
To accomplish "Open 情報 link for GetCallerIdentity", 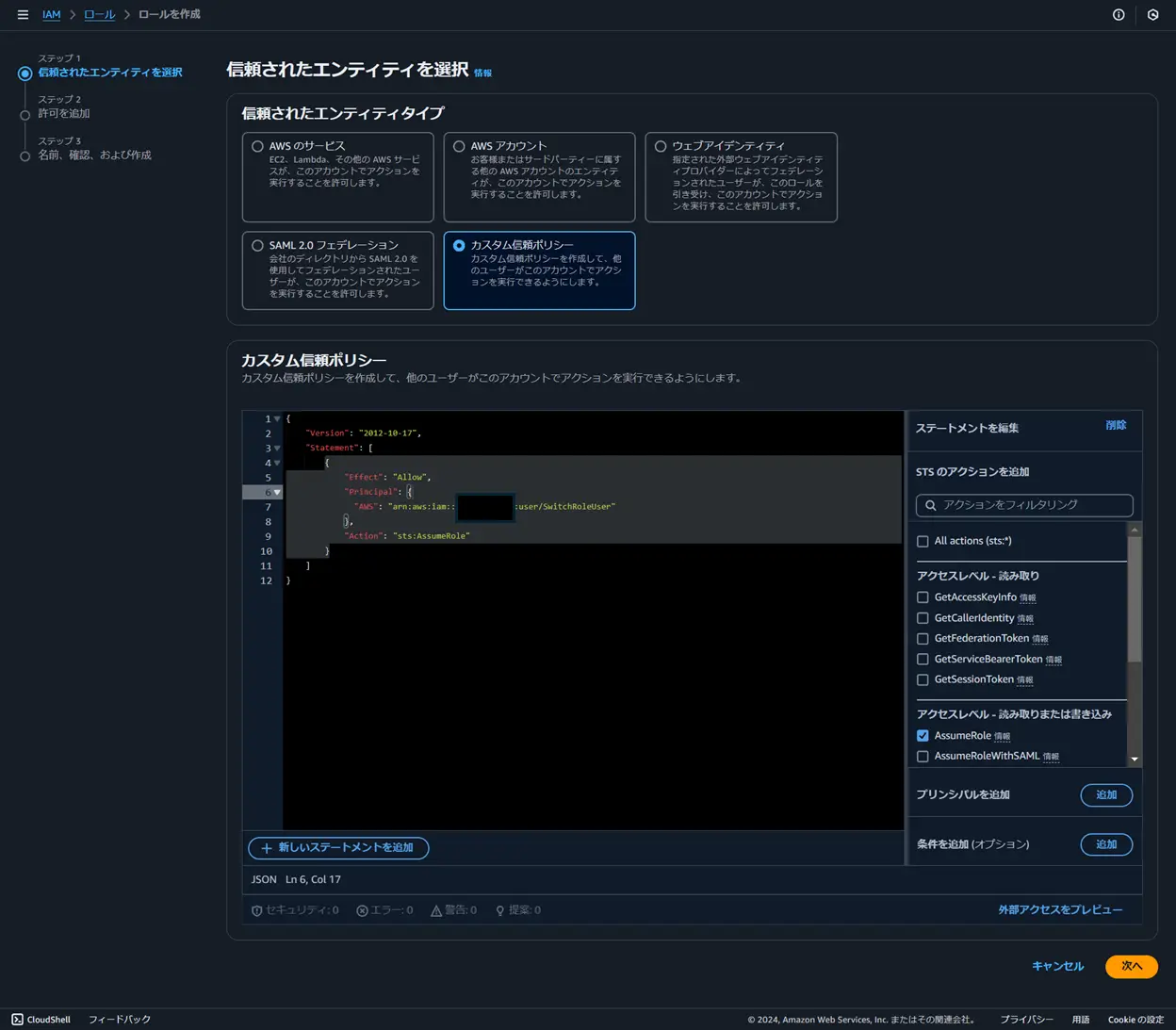I will [x=1025, y=619].
